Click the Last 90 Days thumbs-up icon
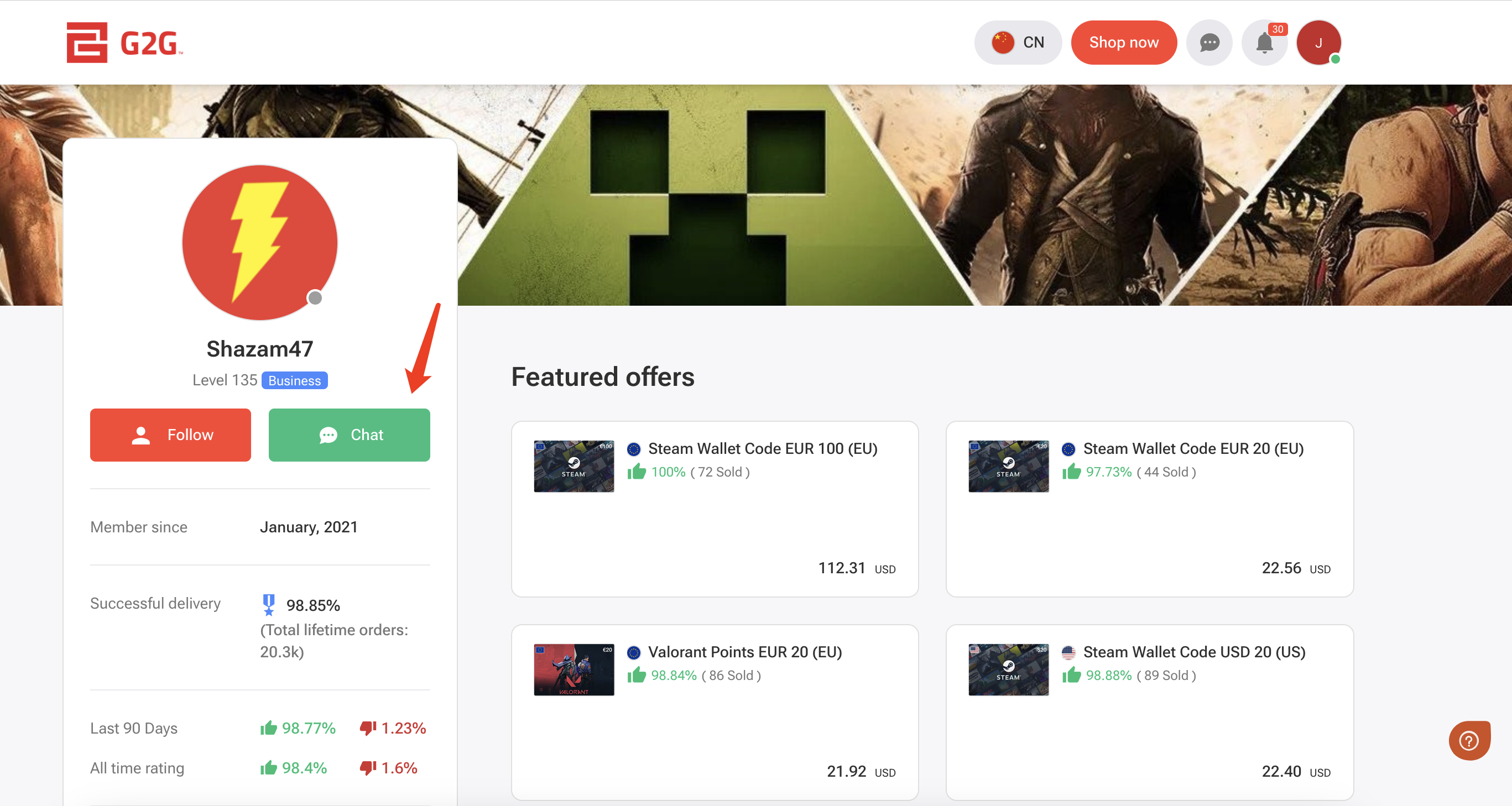 (x=269, y=728)
